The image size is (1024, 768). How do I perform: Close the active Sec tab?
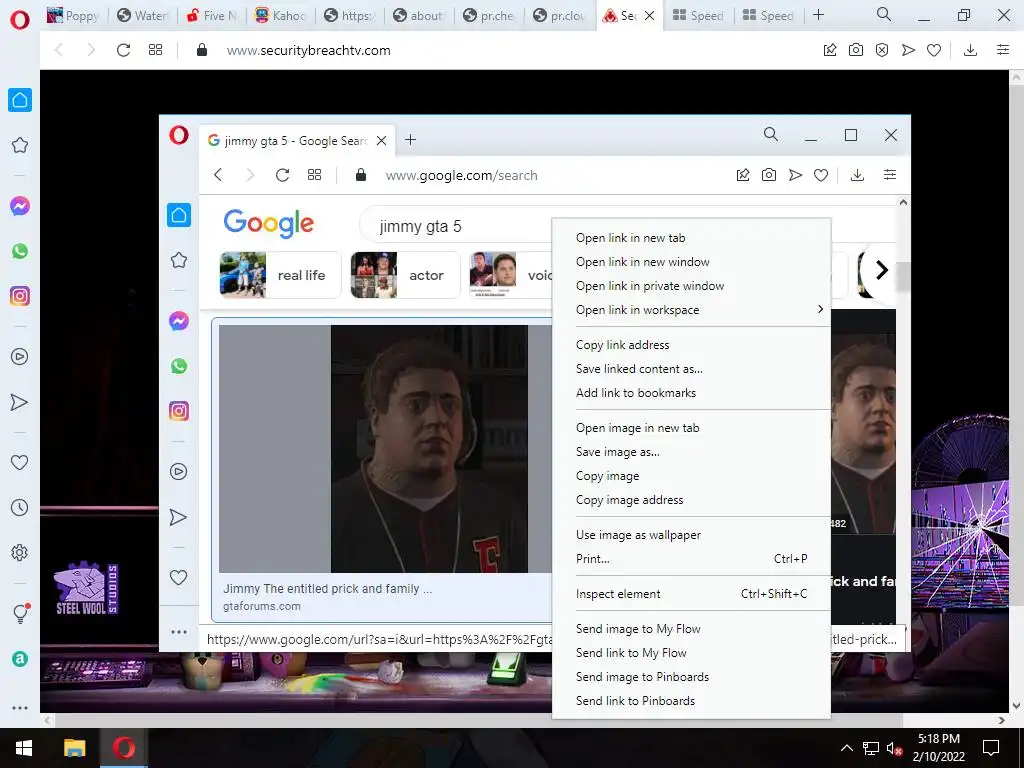(649, 16)
